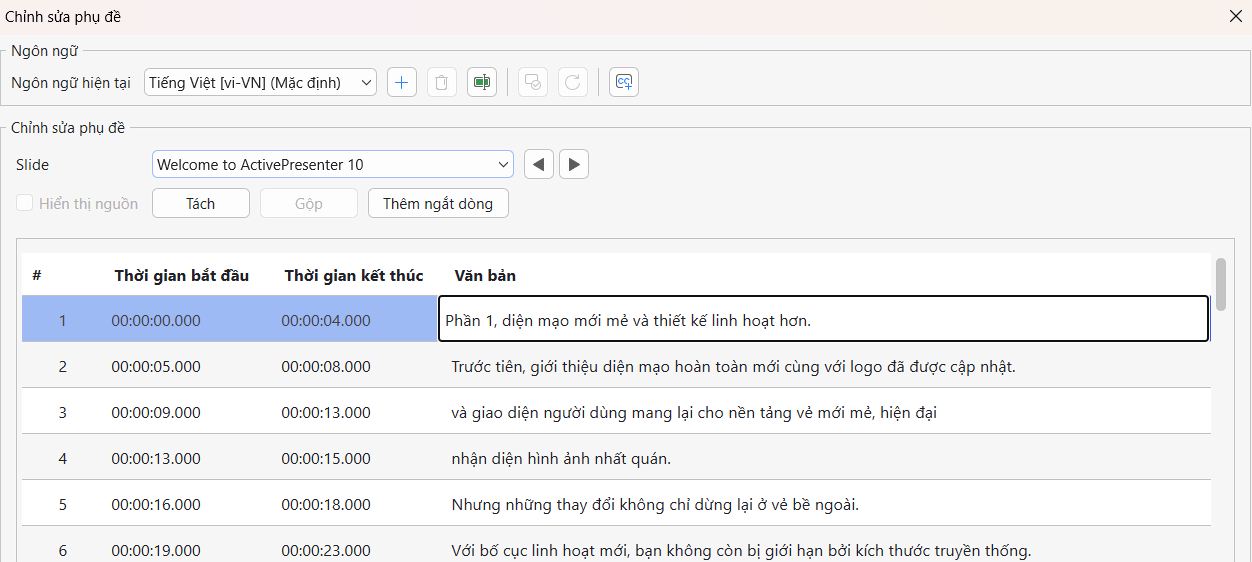Screen dimensions: 1252x562
Task: Add a new subtitle language with the plus icon
Action: pos(401,82)
